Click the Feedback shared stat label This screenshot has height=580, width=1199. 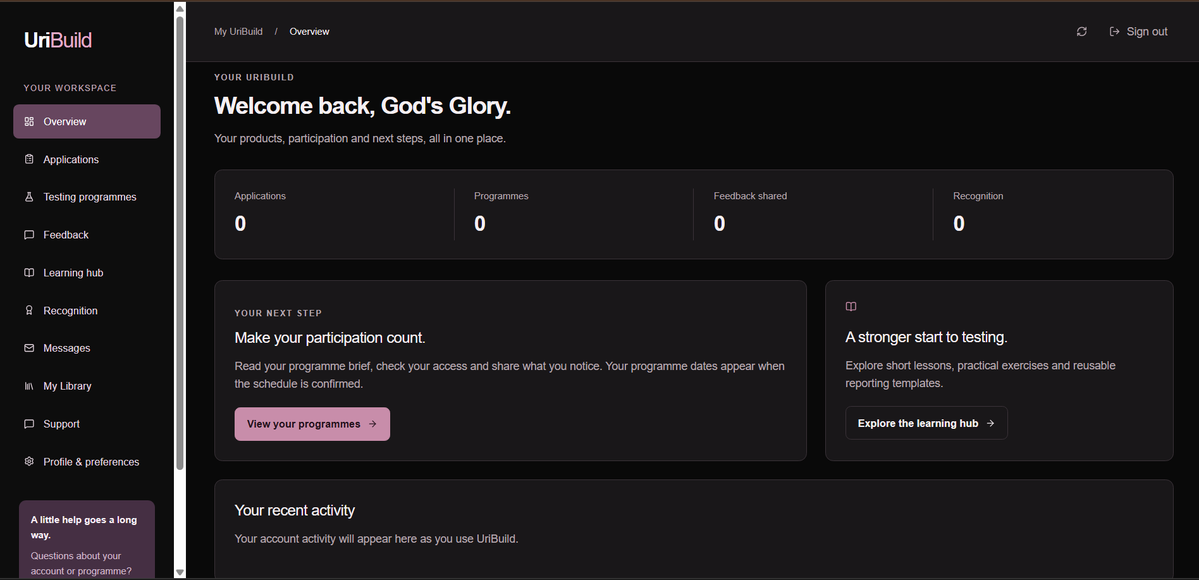(750, 196)
